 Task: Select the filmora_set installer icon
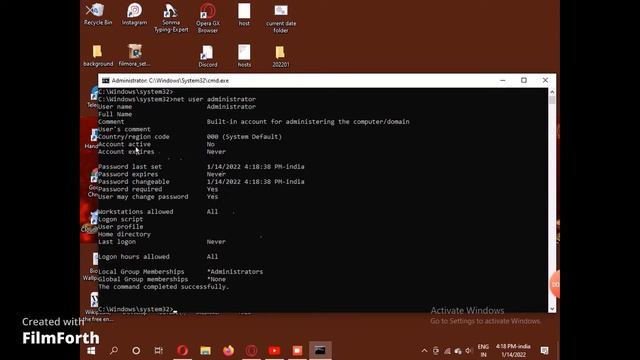tap(134, 56)
